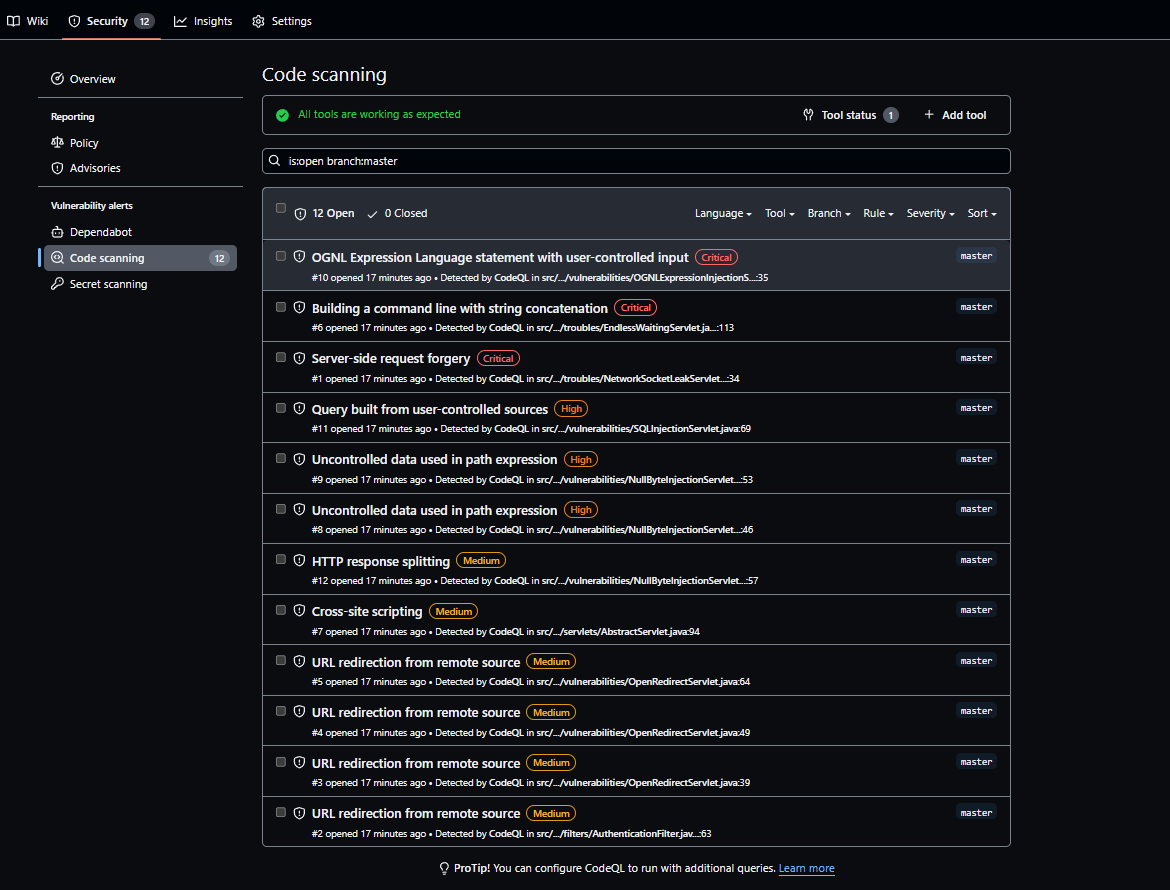
Task: Toggle the select-all alerts checkbox
Action: 281,208
